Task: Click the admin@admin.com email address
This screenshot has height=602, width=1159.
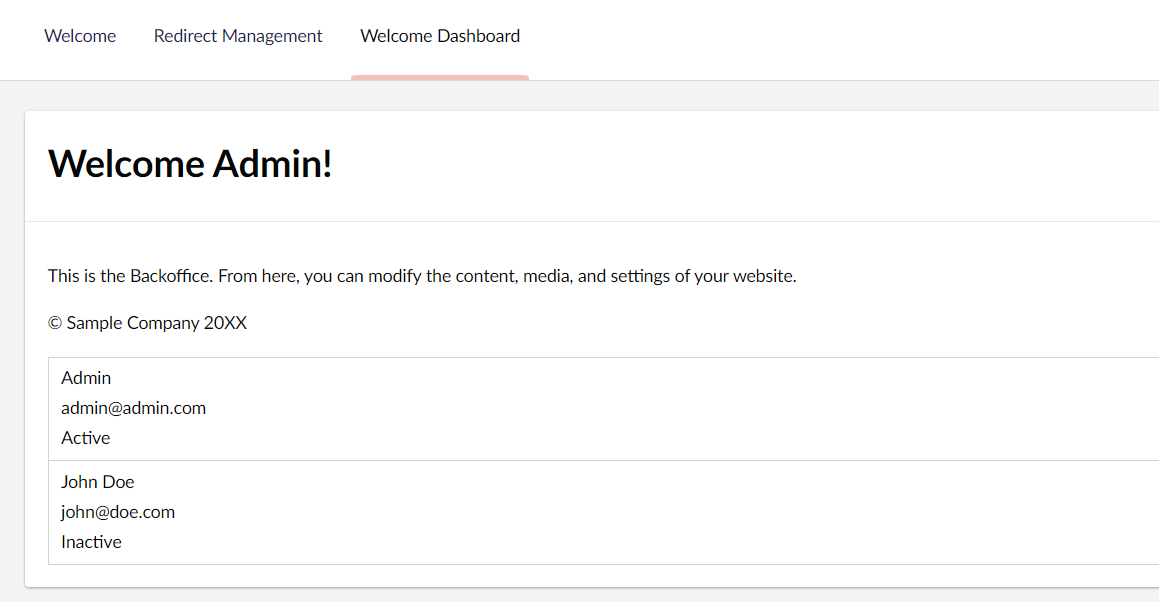Action: click(x=133, y=408)
